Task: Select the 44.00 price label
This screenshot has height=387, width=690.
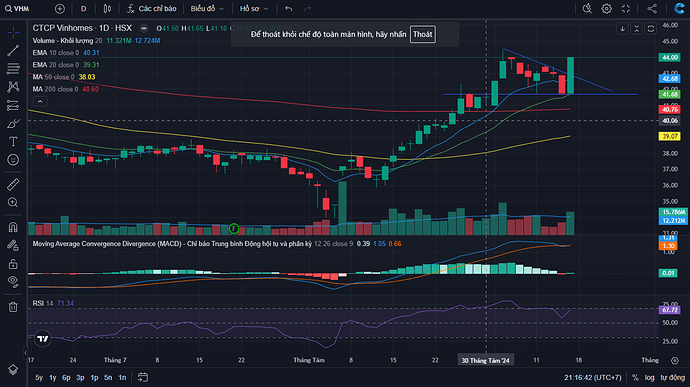Action: pyautogui.click(x=669, y=58)
